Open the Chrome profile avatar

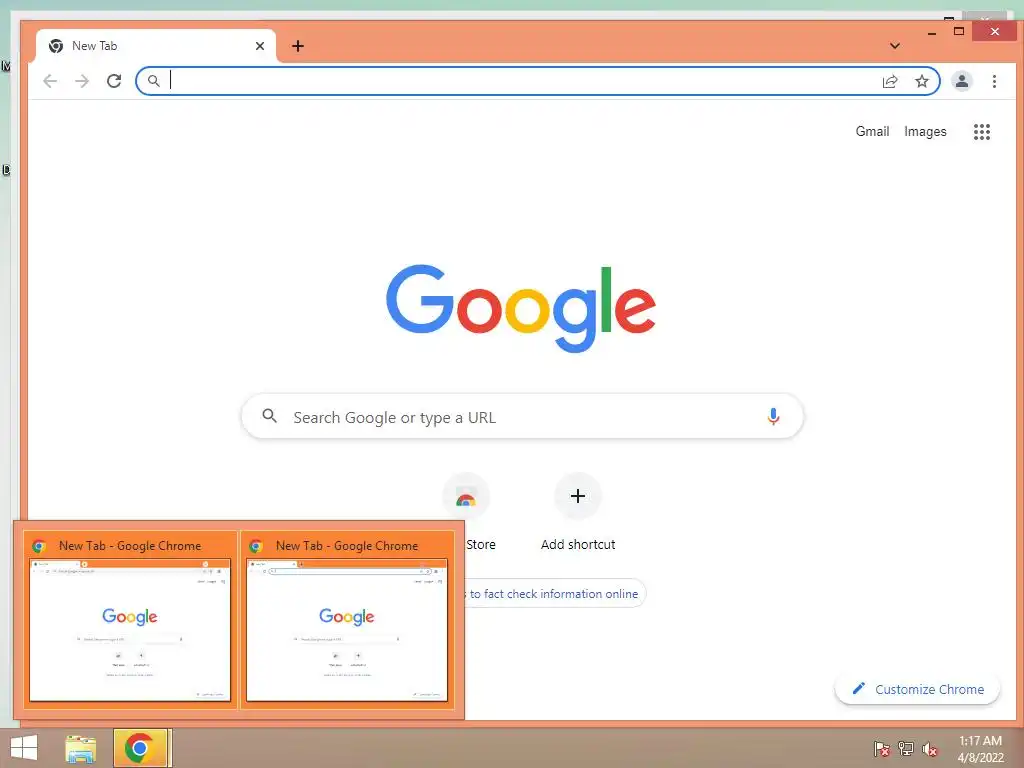(961, 81)
